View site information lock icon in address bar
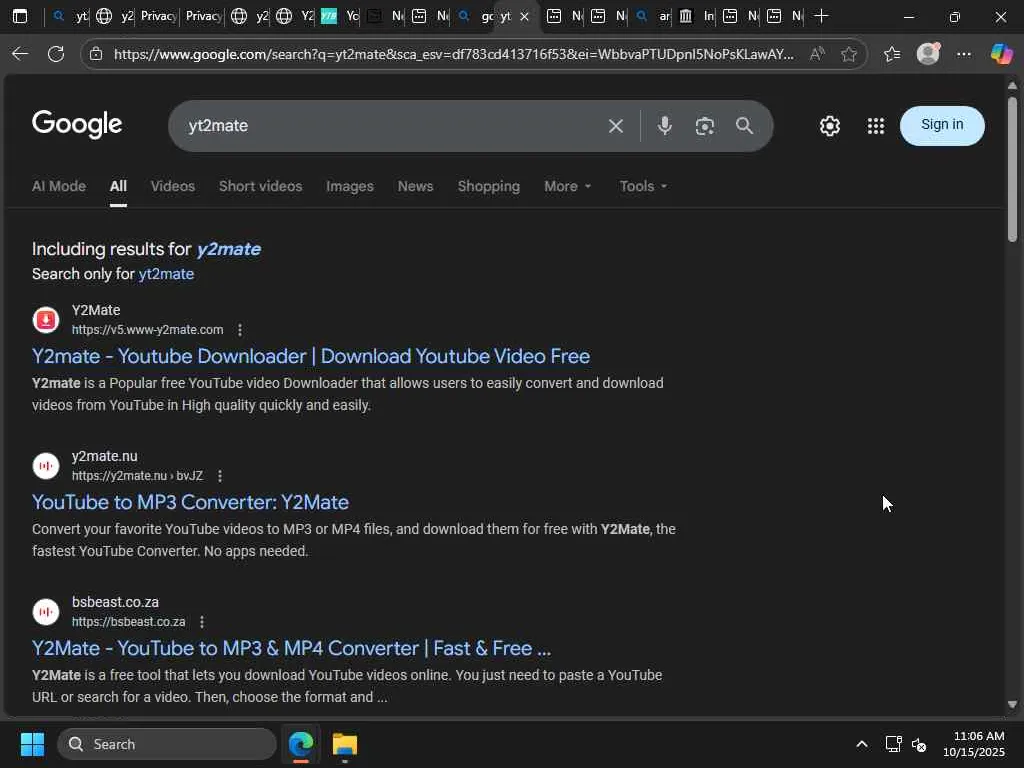The width and height of the screenshot is (1024, 768). click(x=96, y=54)
